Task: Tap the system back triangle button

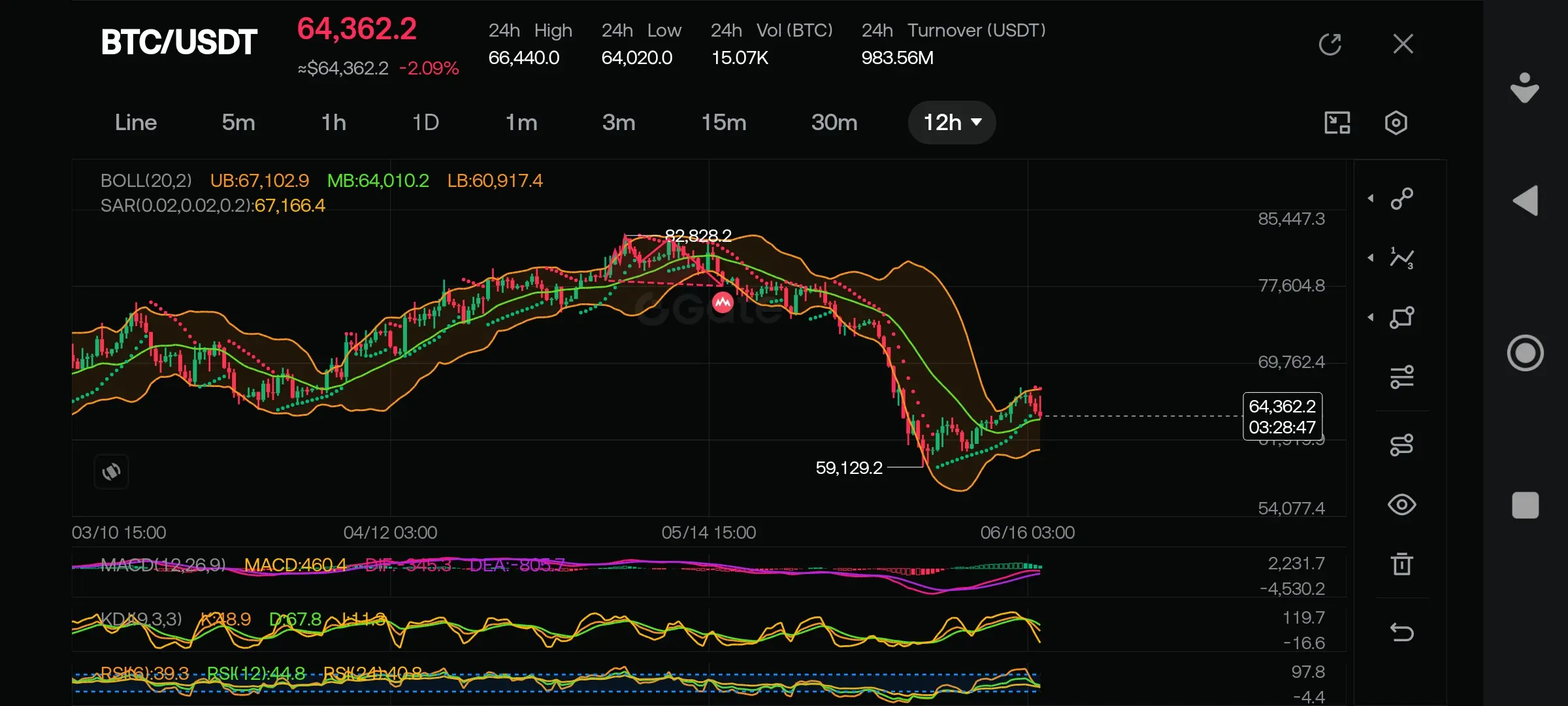Action: [1525, 201]
